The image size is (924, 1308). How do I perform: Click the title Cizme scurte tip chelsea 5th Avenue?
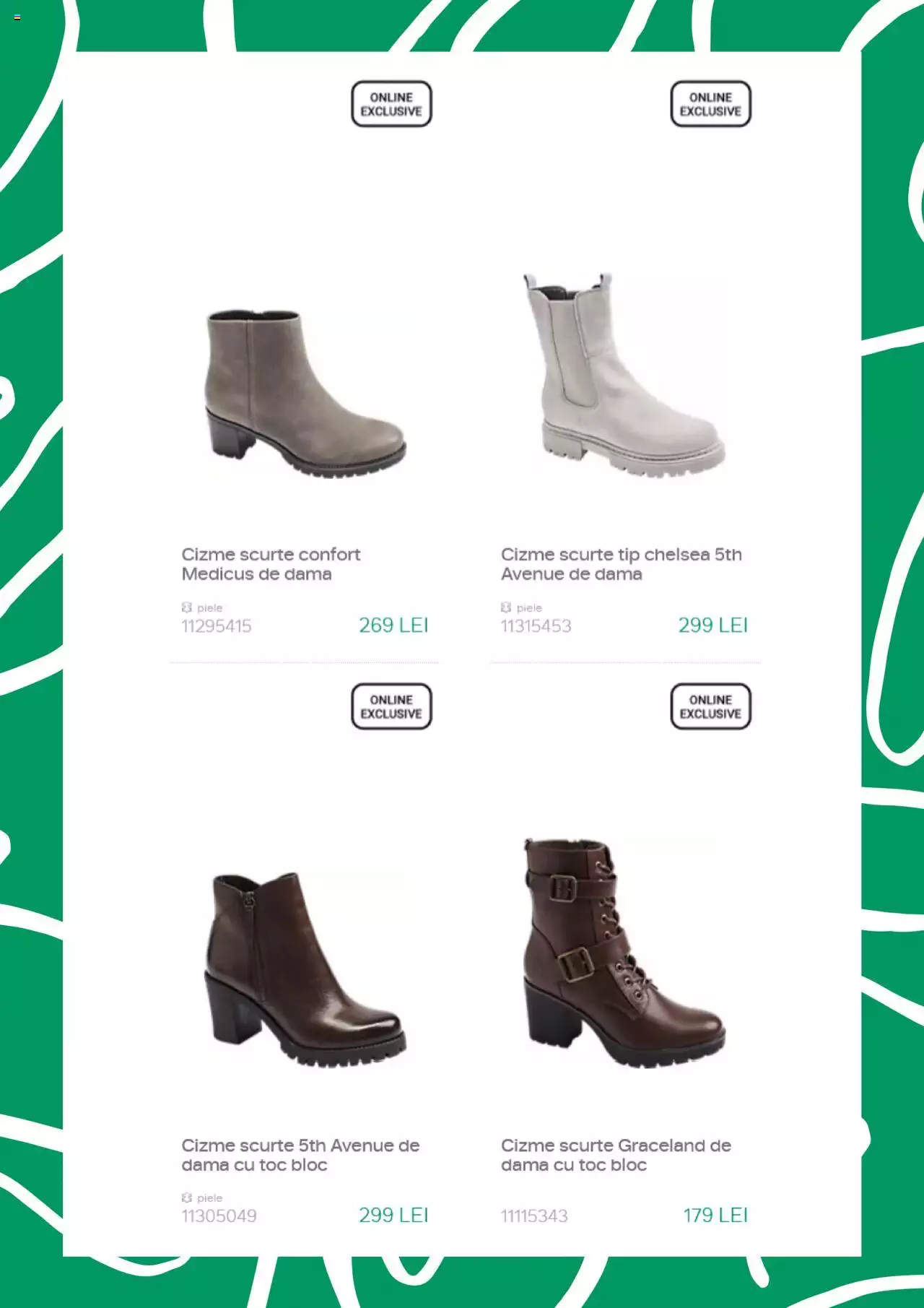(x=622, y=564)
